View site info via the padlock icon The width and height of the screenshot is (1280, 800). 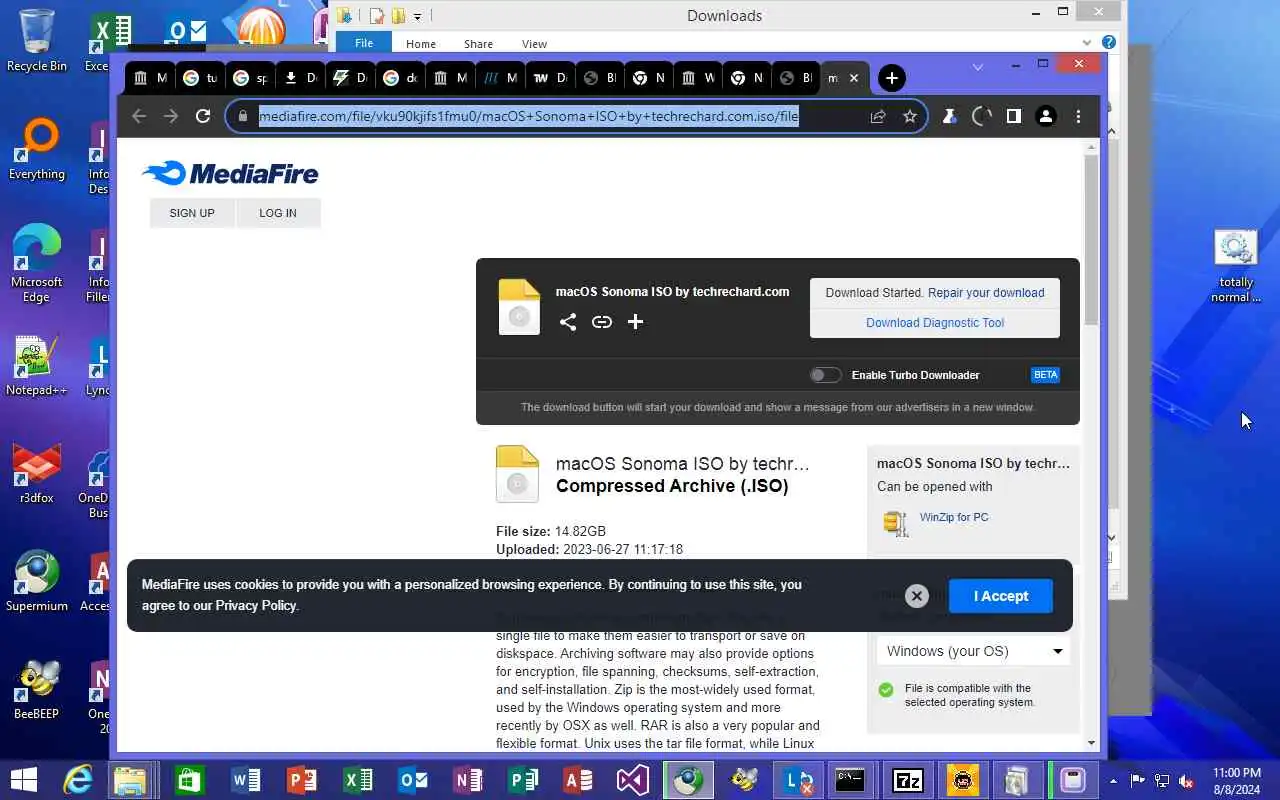242,116
